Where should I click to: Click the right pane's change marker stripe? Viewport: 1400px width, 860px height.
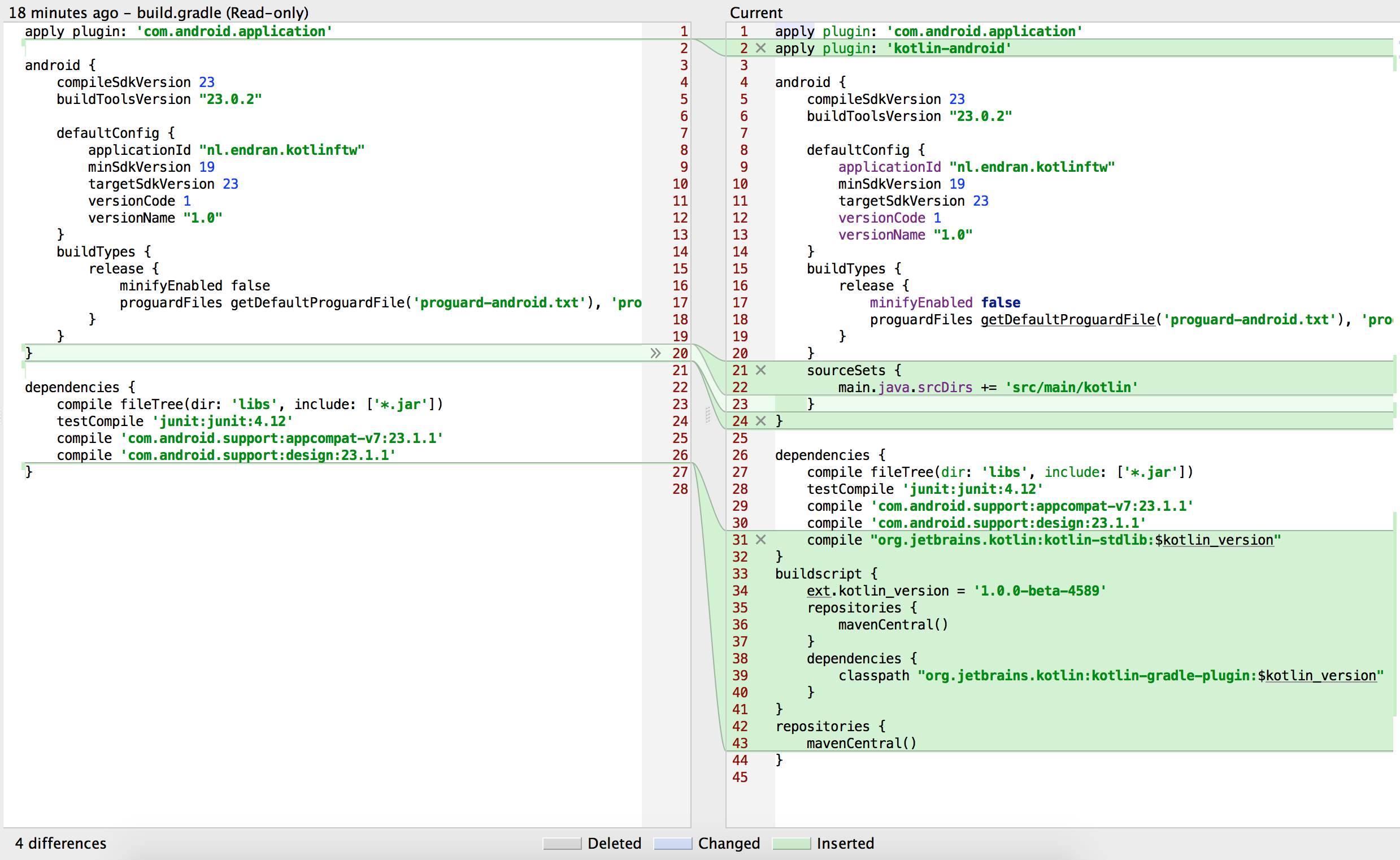pyautogui.click(x=1395, y=398)
